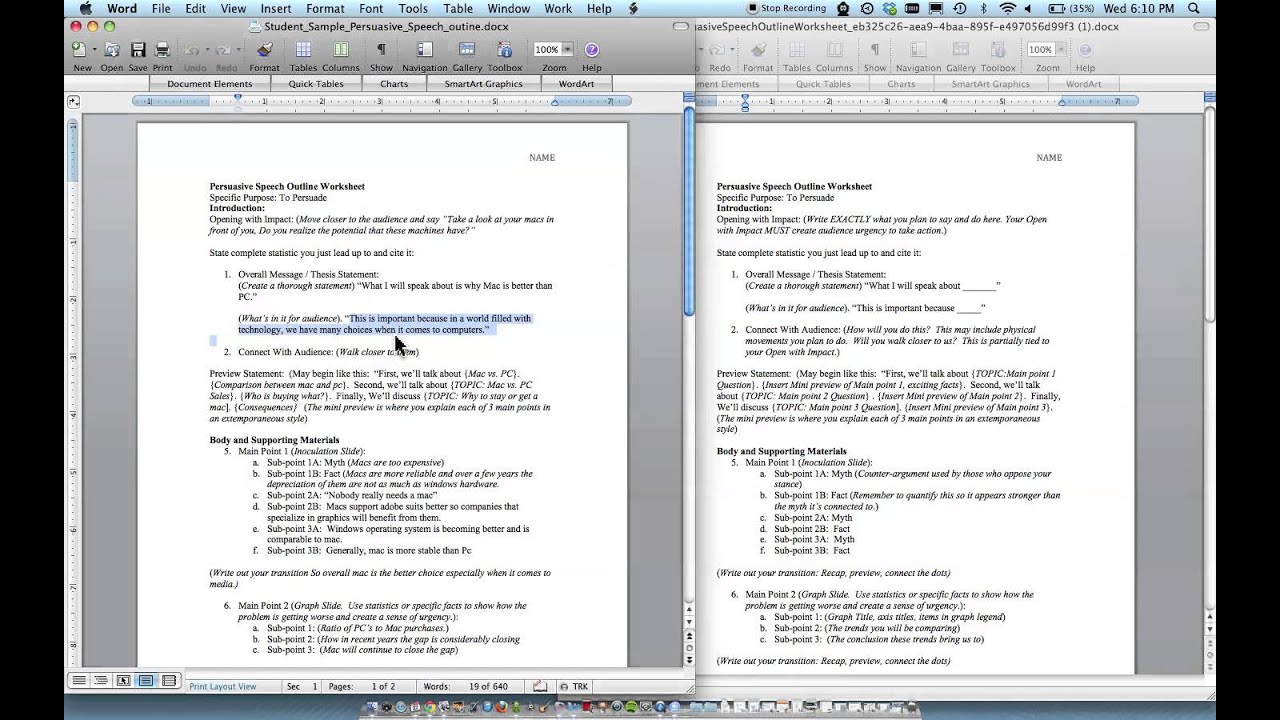The image size is (1280, 720).
Task: Toggle the Navigation pane in Student_Sample window
Action: [x=424, y=50]
